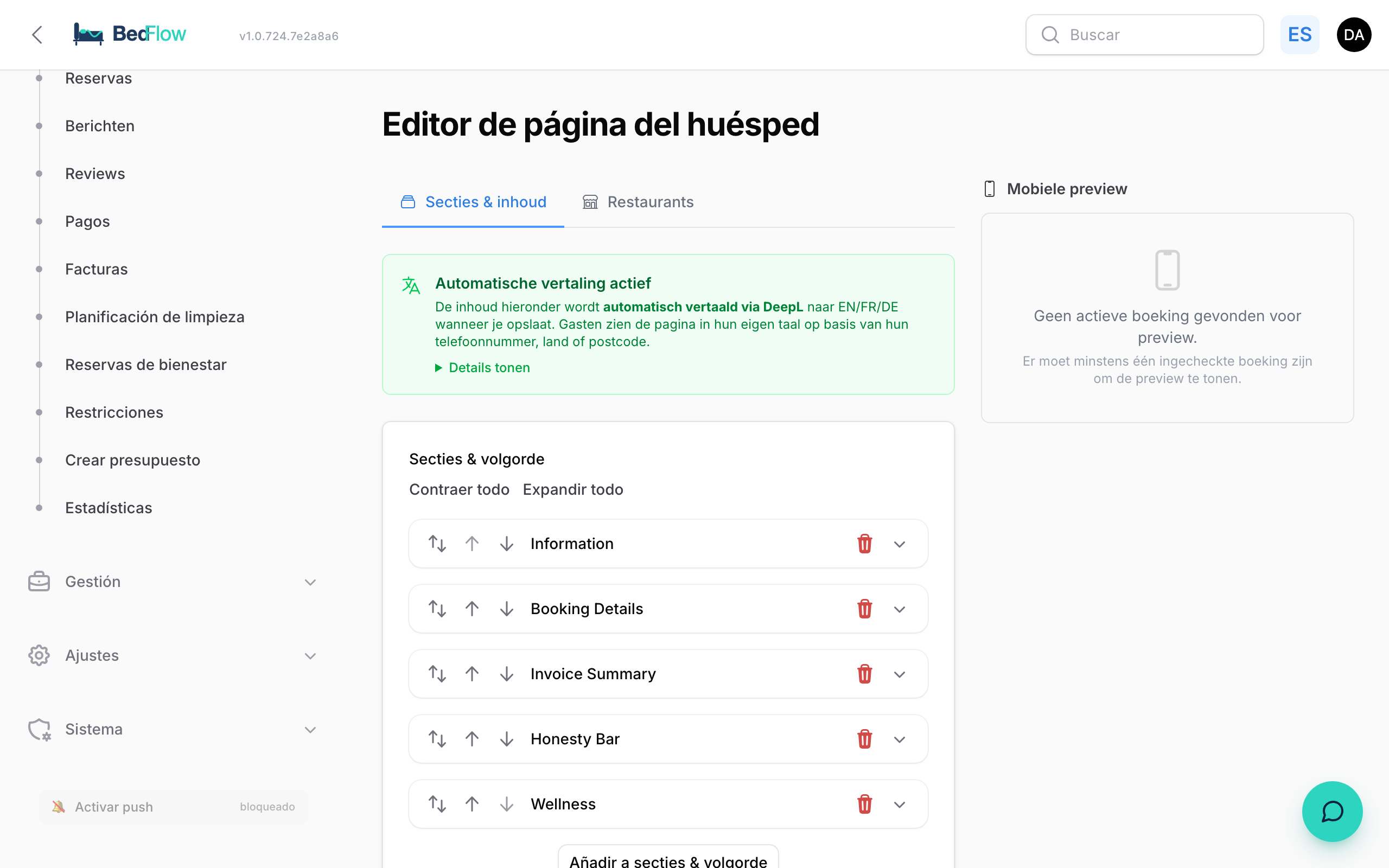Image resolution: width=1389 pixels, height=868 pixels.
Task: Expand the Honesty Bar section chevron
Action: [900, 739]
